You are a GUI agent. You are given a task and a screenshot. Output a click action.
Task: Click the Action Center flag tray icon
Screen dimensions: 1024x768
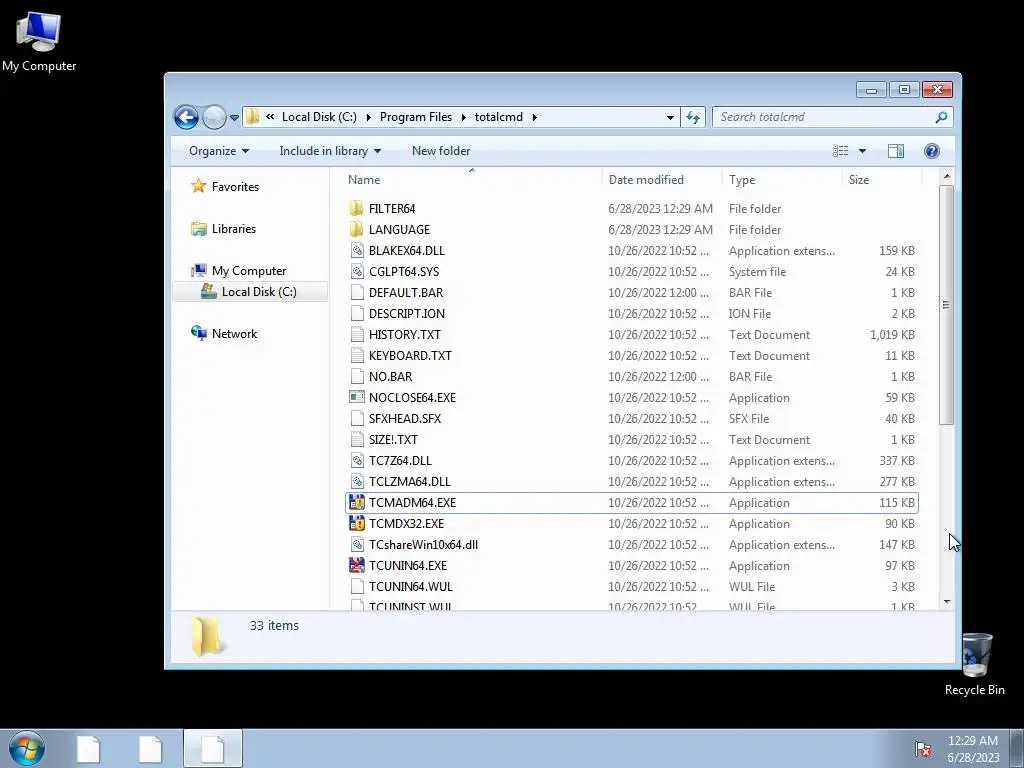(923, 749)
